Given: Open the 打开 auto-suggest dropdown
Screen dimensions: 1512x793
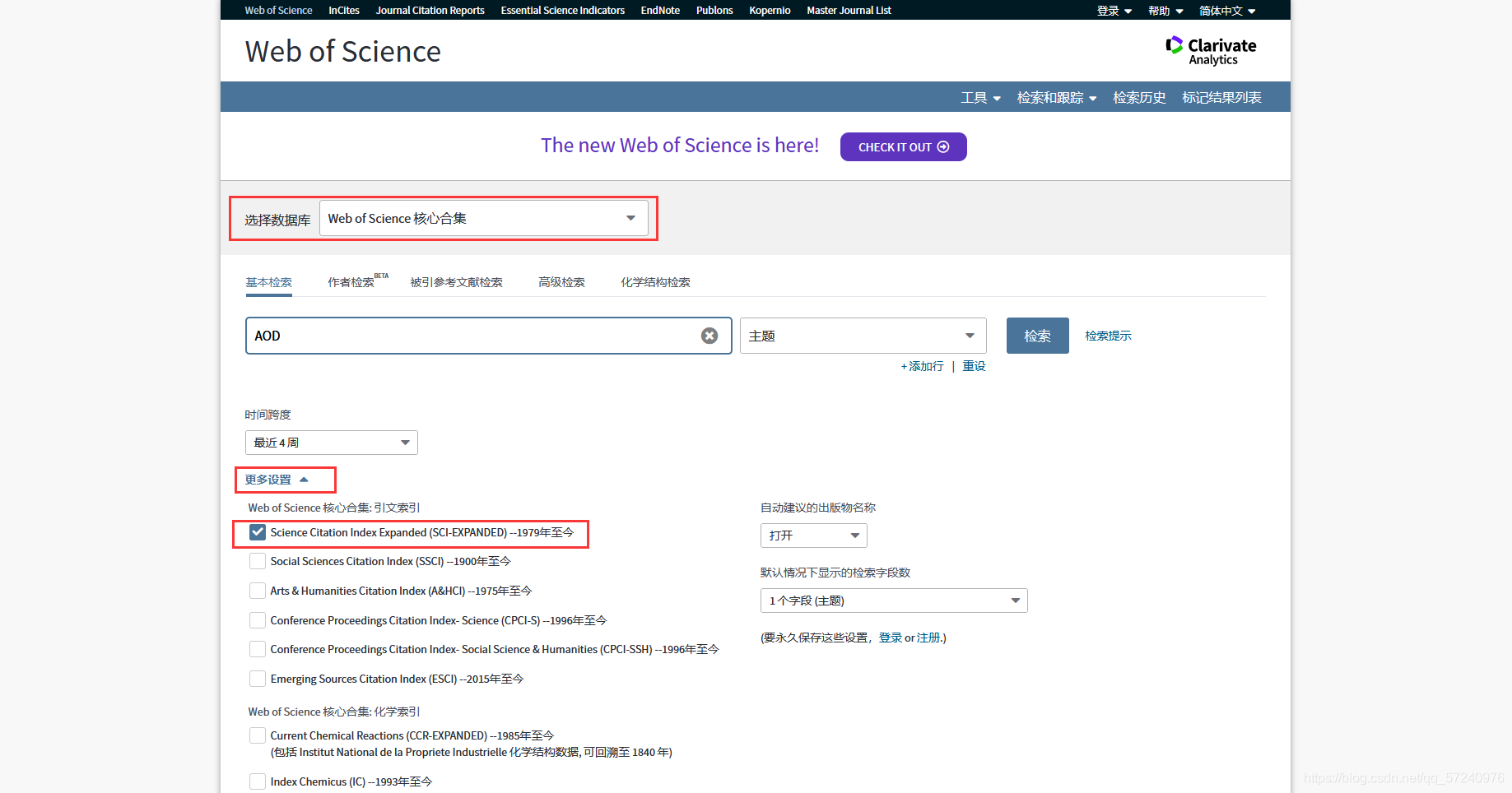Looking at the screenshot, I should click(814, 536).
